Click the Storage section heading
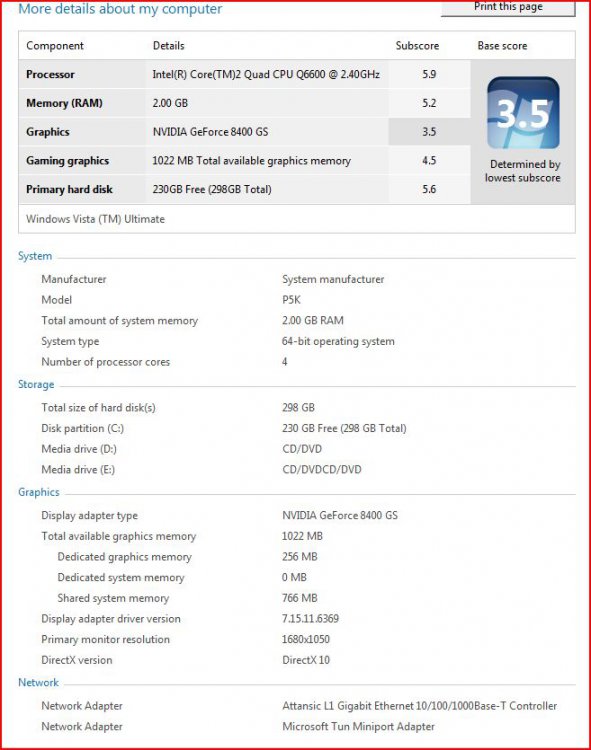 (36, 385)
